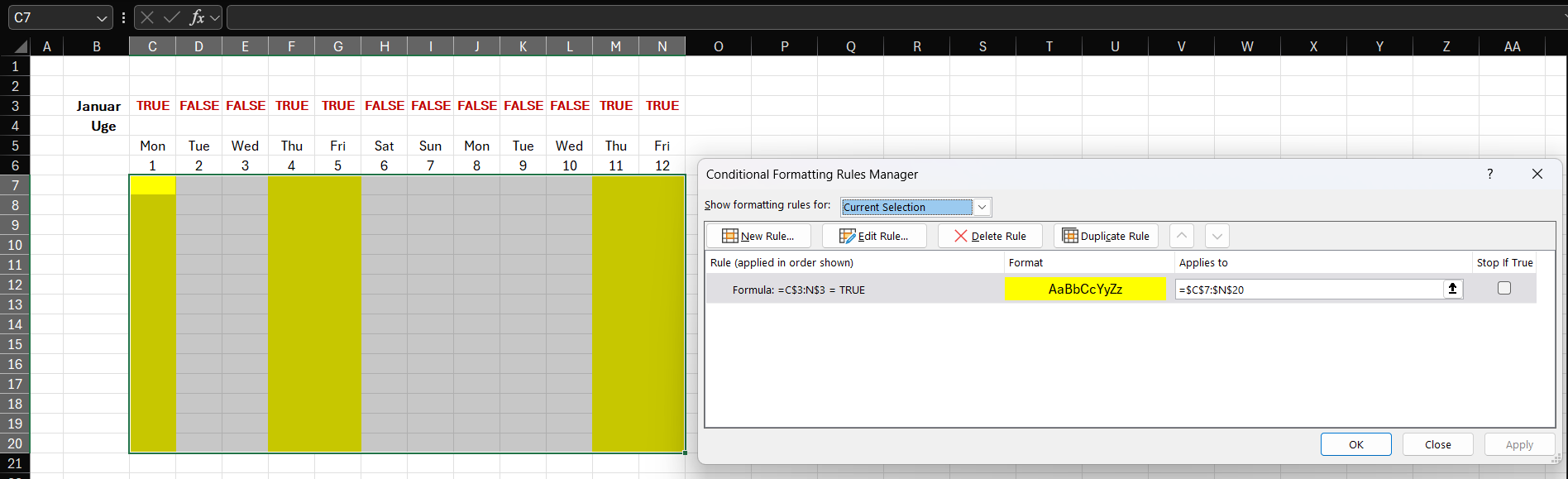Click the Format column header

coord(1025,262)
